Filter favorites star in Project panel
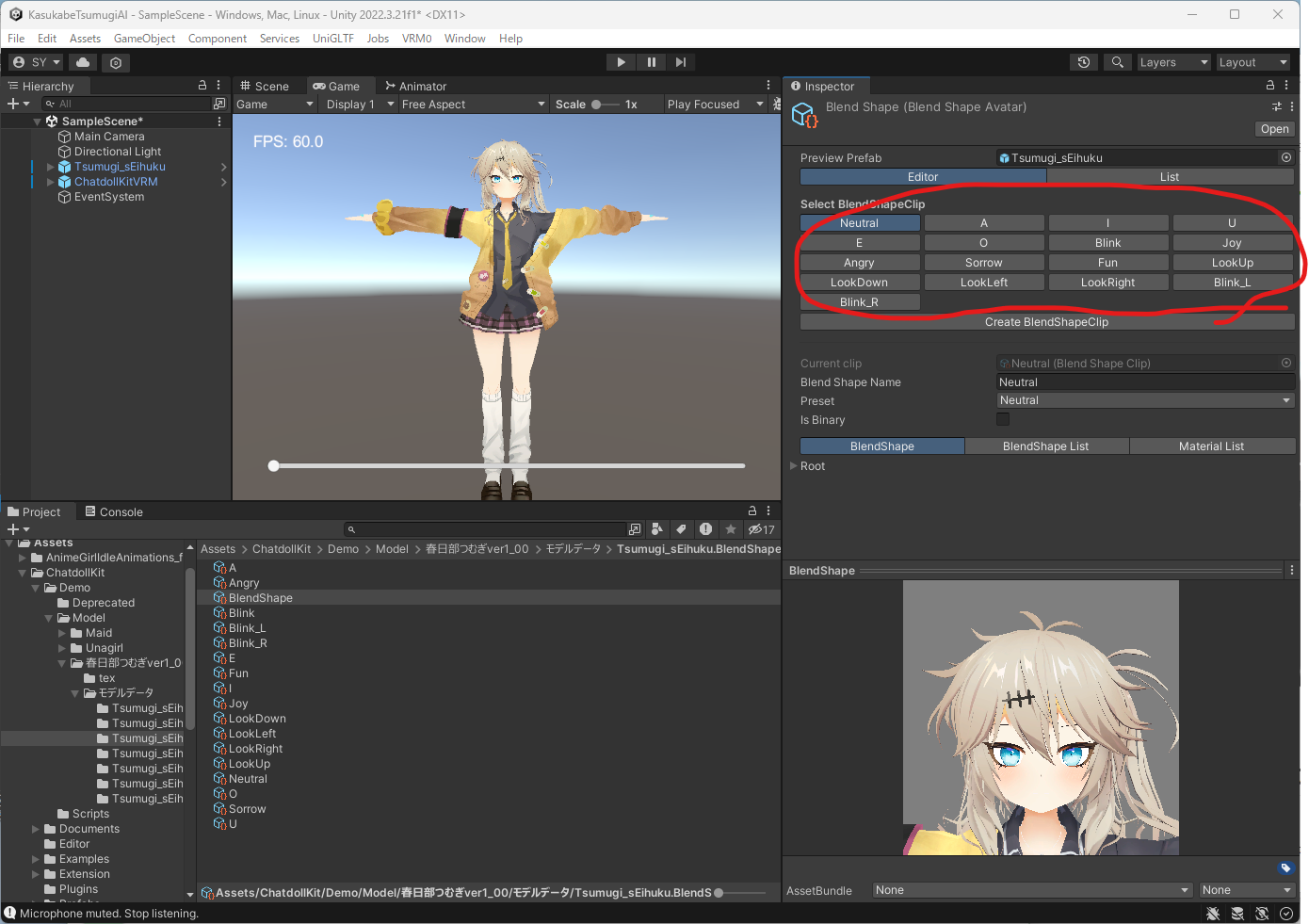1309x924 pixels. pyautogui.click(x=731, y=529)
